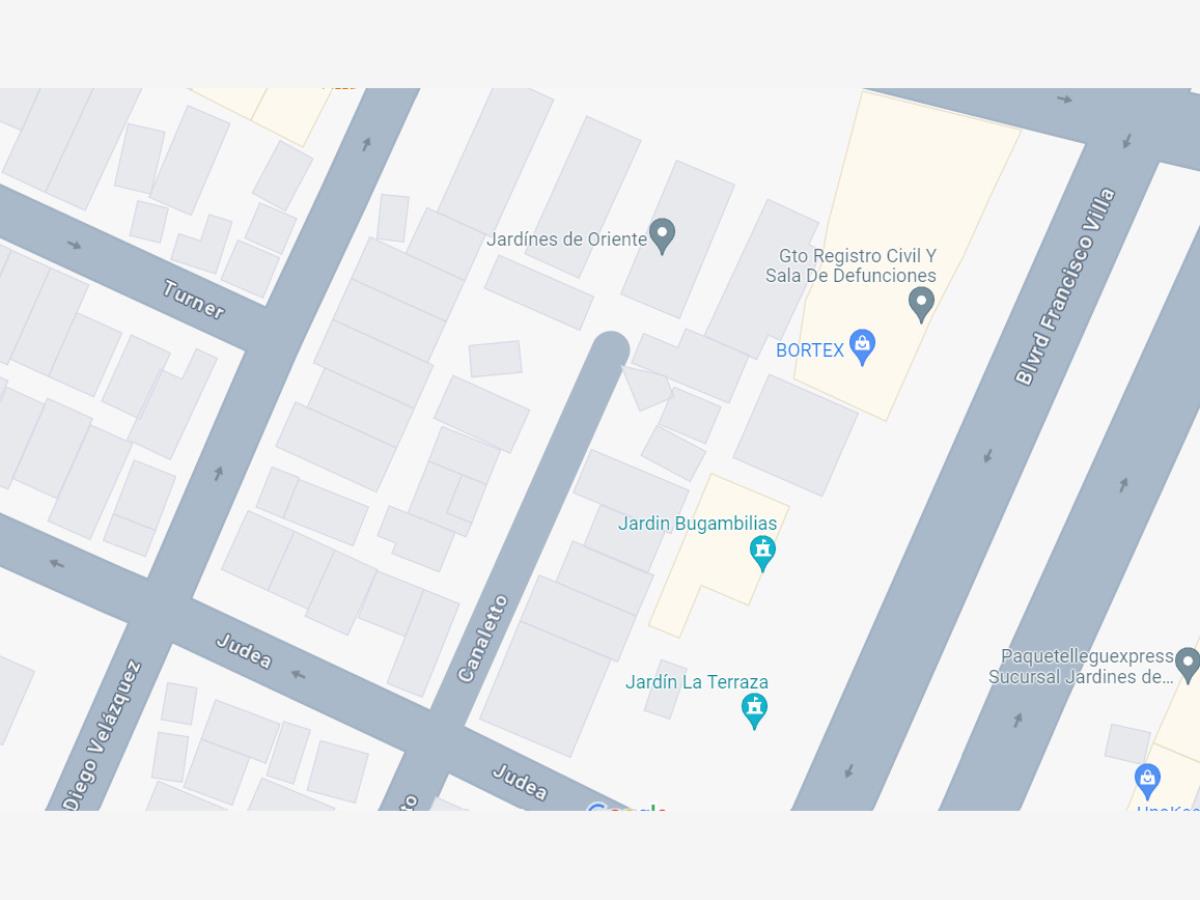Select the Paquetelleguexpress gray location pin

[x=1187, y=664]
